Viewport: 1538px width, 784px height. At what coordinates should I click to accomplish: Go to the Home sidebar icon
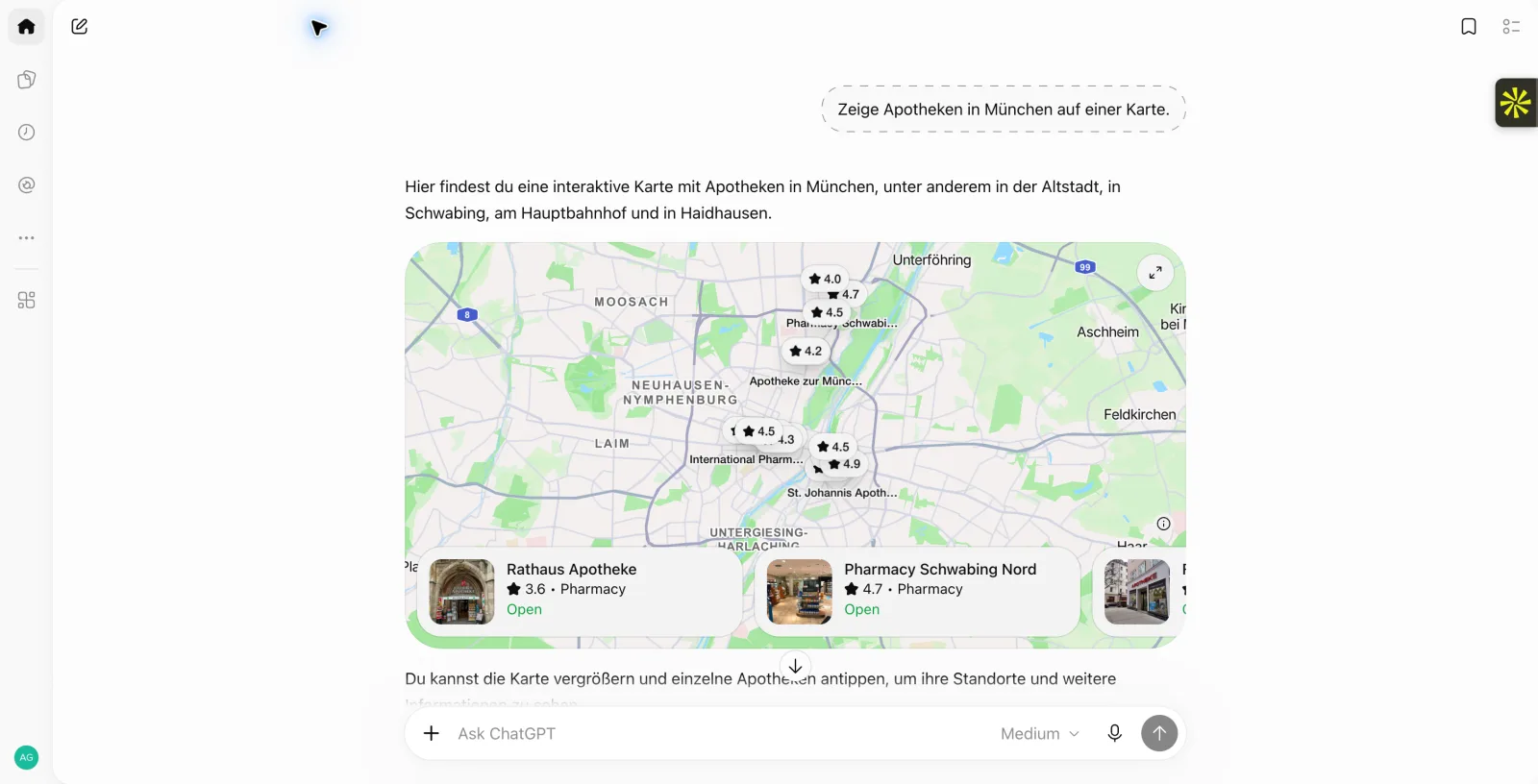click(27, 27)
